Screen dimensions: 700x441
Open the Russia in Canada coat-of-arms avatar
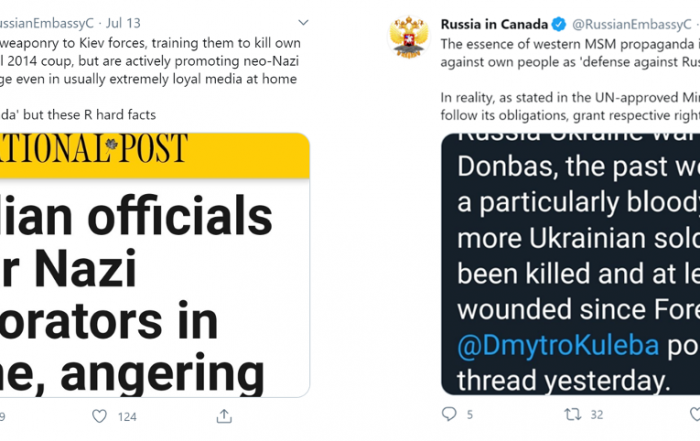pos(408,37)
